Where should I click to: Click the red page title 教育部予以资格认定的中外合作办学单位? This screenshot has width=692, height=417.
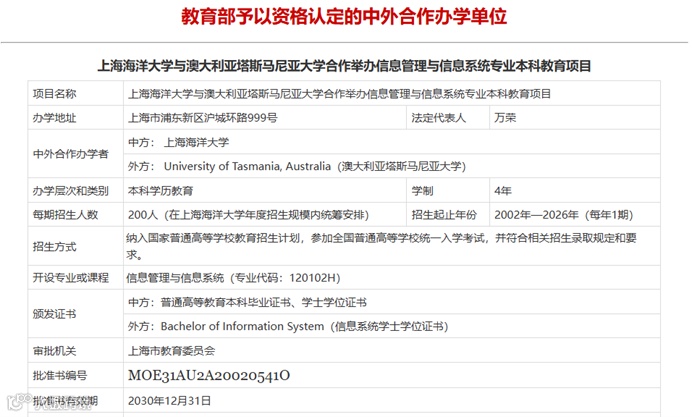pyautogui.click(x=344, y=17)
